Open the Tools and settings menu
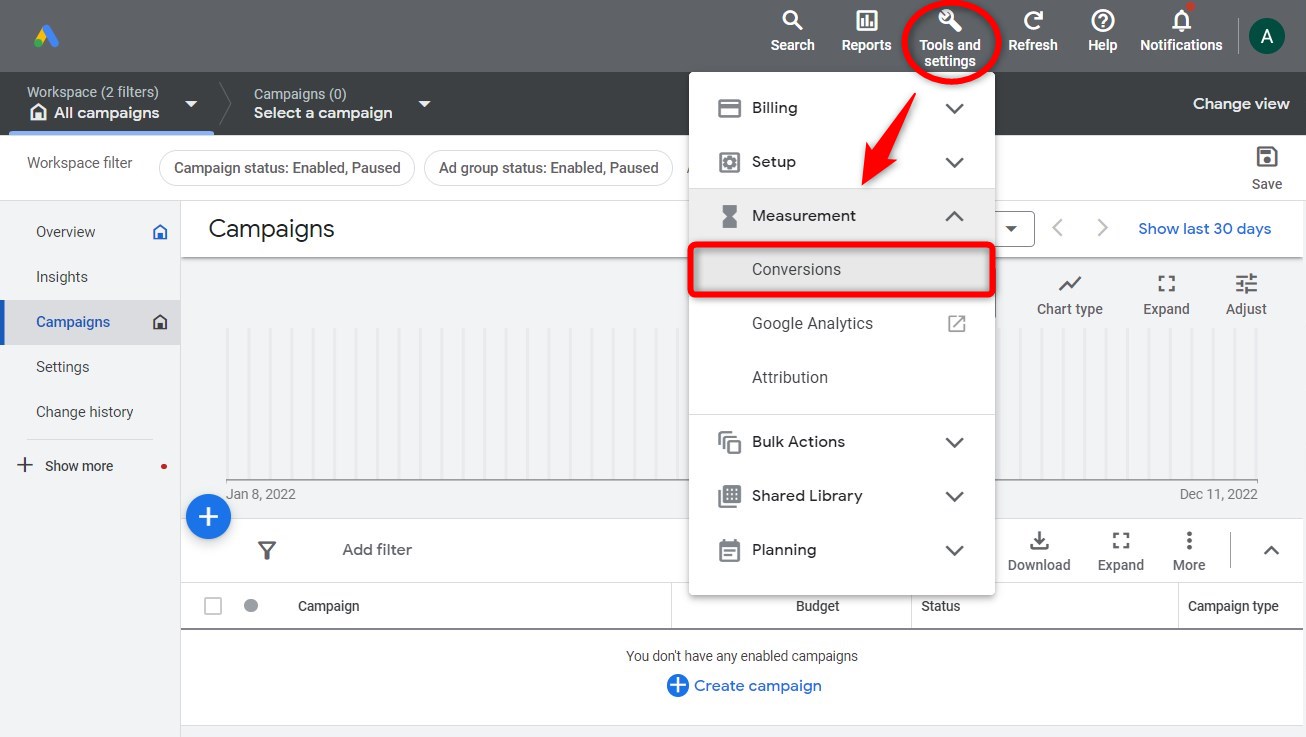This screenshot has height=737, width=1306. (x=949, y=33)
